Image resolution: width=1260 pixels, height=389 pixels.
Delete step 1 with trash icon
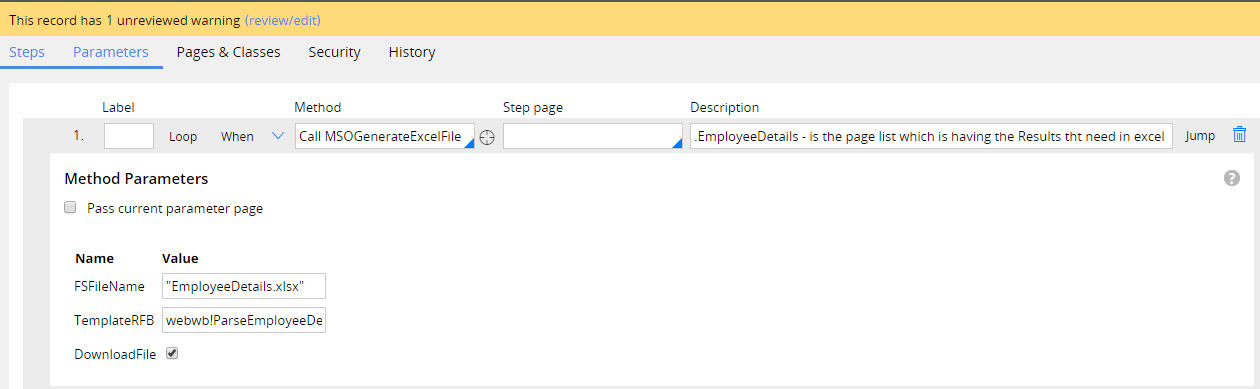[1239, 135]
